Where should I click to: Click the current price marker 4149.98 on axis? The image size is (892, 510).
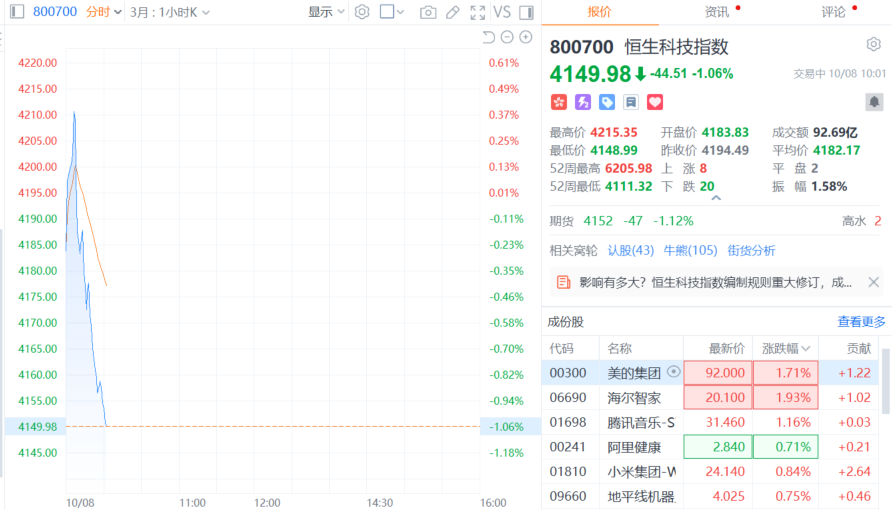coord(38,426)
